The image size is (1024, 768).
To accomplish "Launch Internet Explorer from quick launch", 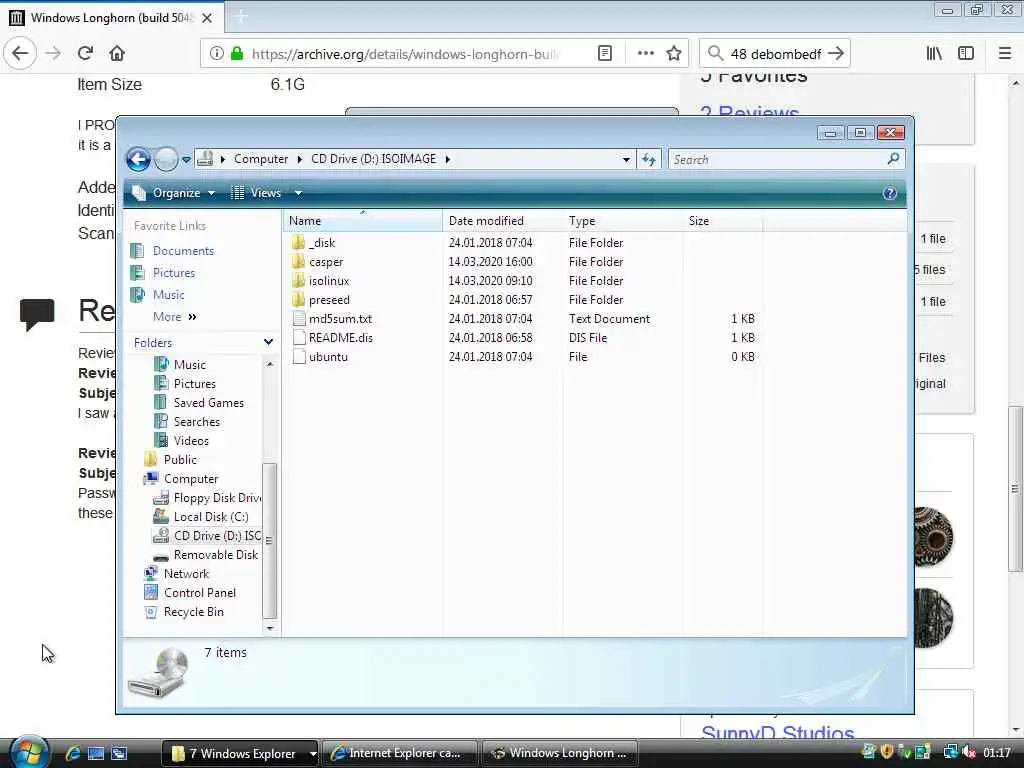I will pos(72,753).
